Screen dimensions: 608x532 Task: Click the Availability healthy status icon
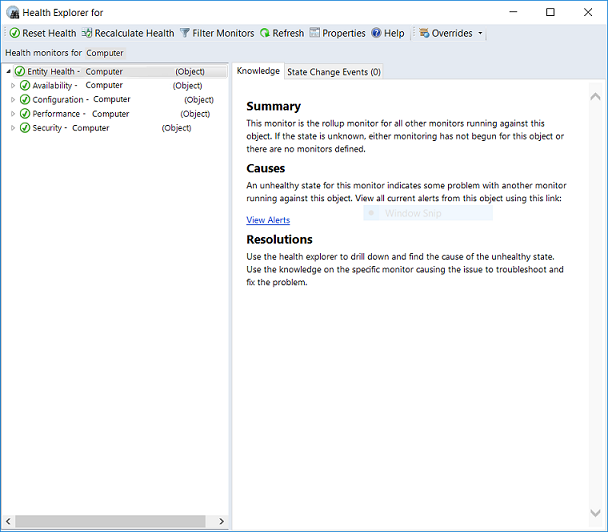25,85
